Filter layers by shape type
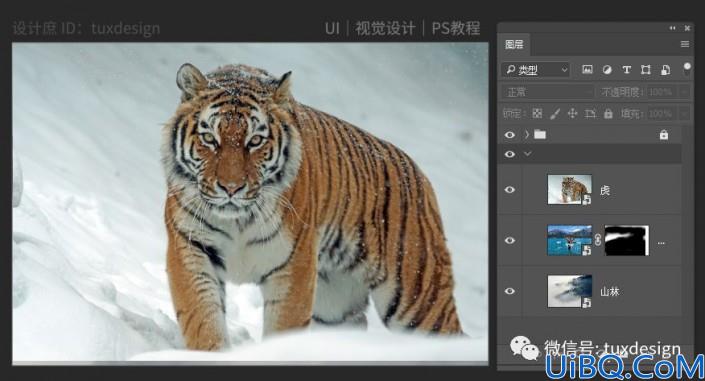The height and width of the screenshot is (381, 705). [646, 70]
